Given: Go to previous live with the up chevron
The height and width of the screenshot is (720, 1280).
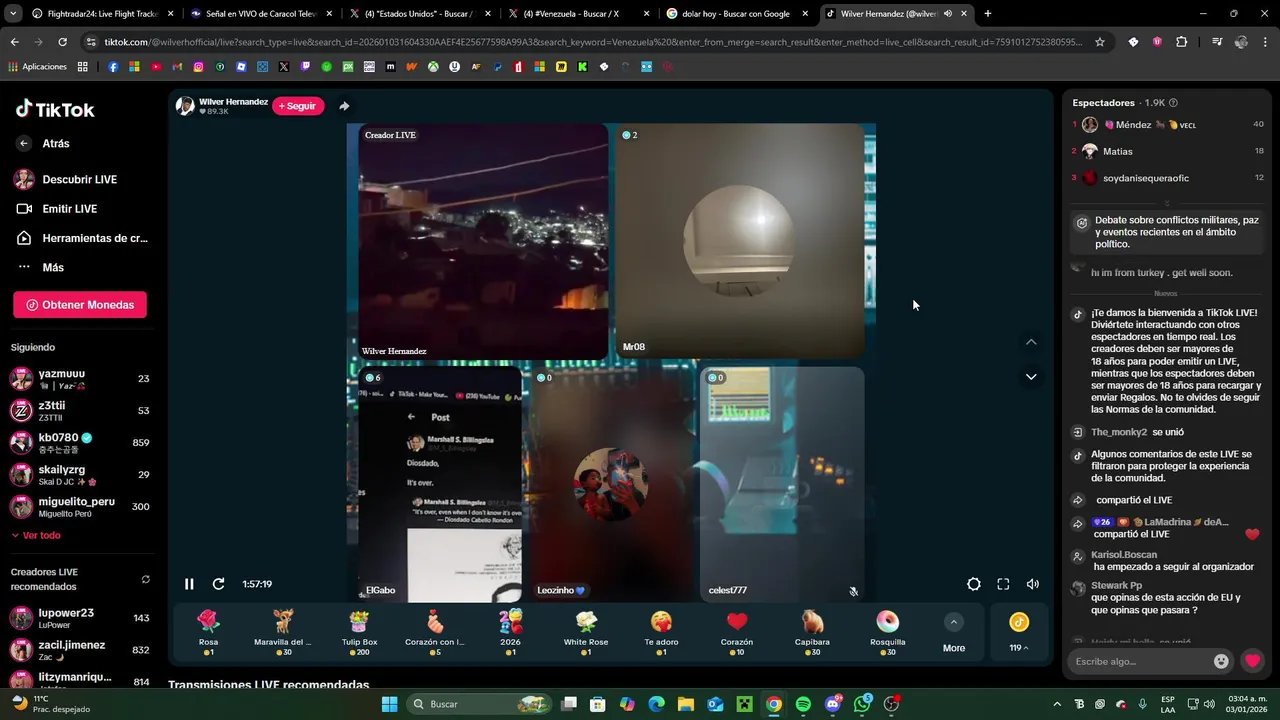Looking at the screenshot, I should 1031,342.
